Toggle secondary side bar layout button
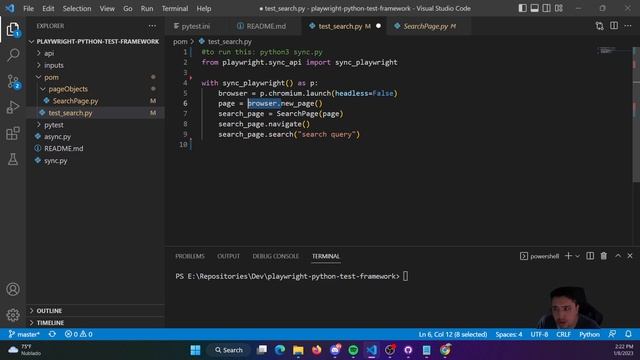 546,8
